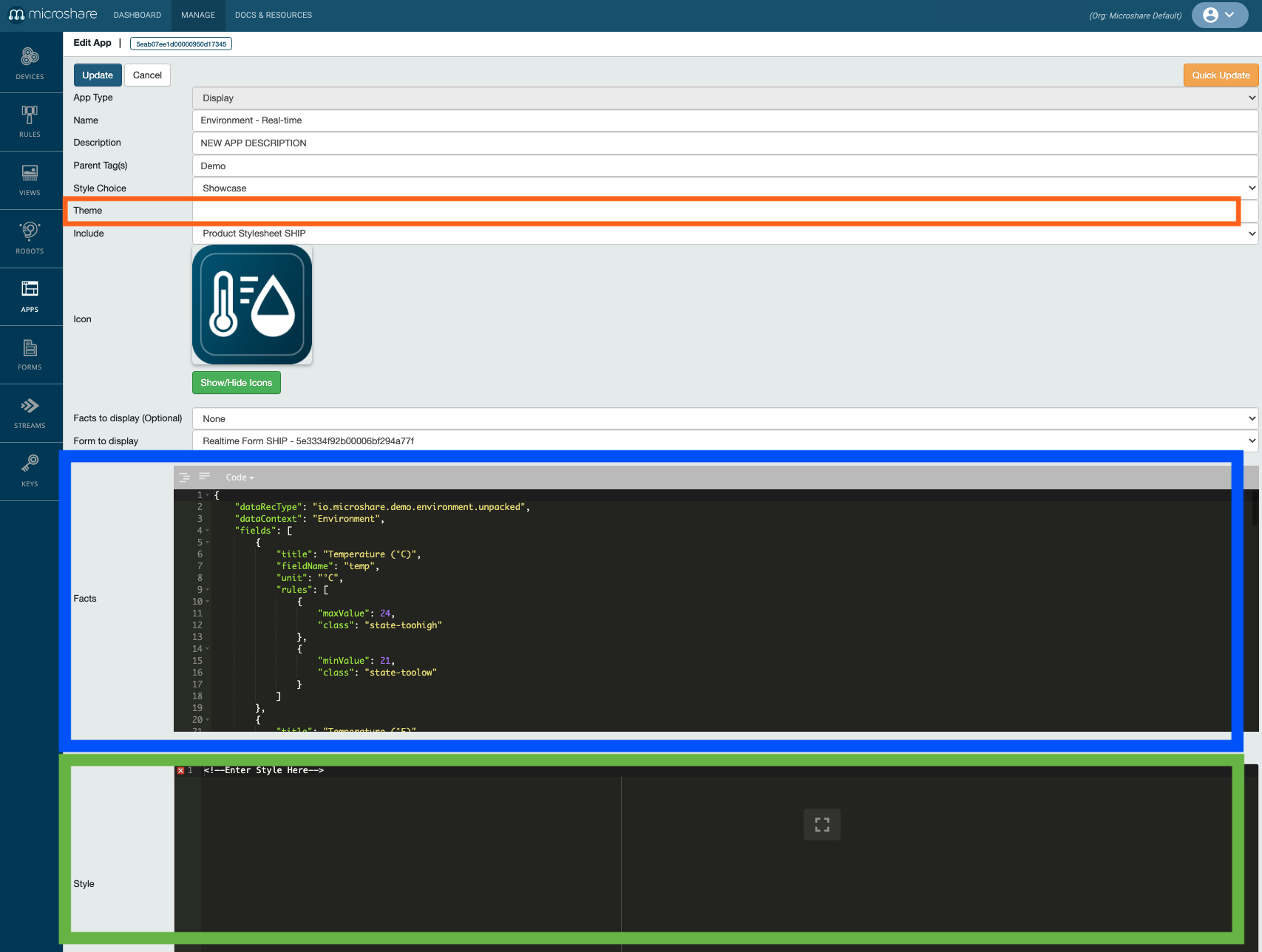Click the "minValue": 21 line
1262x952 pixels.
click(x=356, y=661)
